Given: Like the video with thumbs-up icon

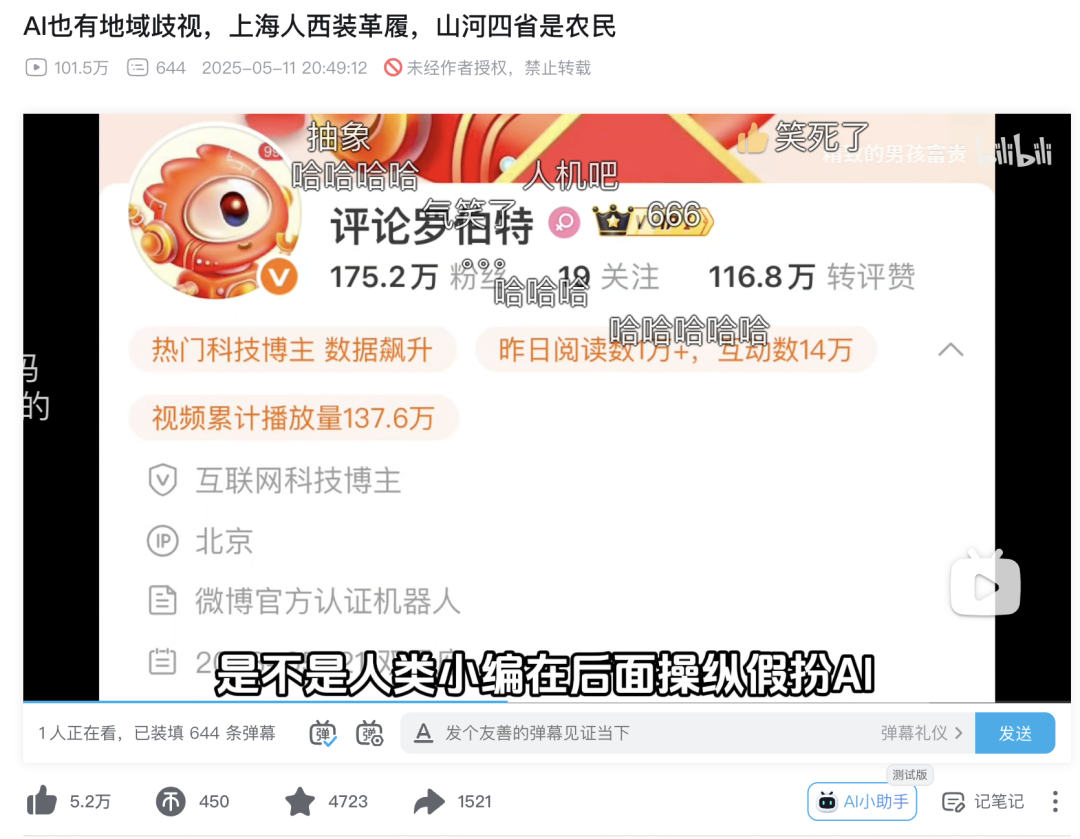Looking at the screenshot, I should (42, 801).
